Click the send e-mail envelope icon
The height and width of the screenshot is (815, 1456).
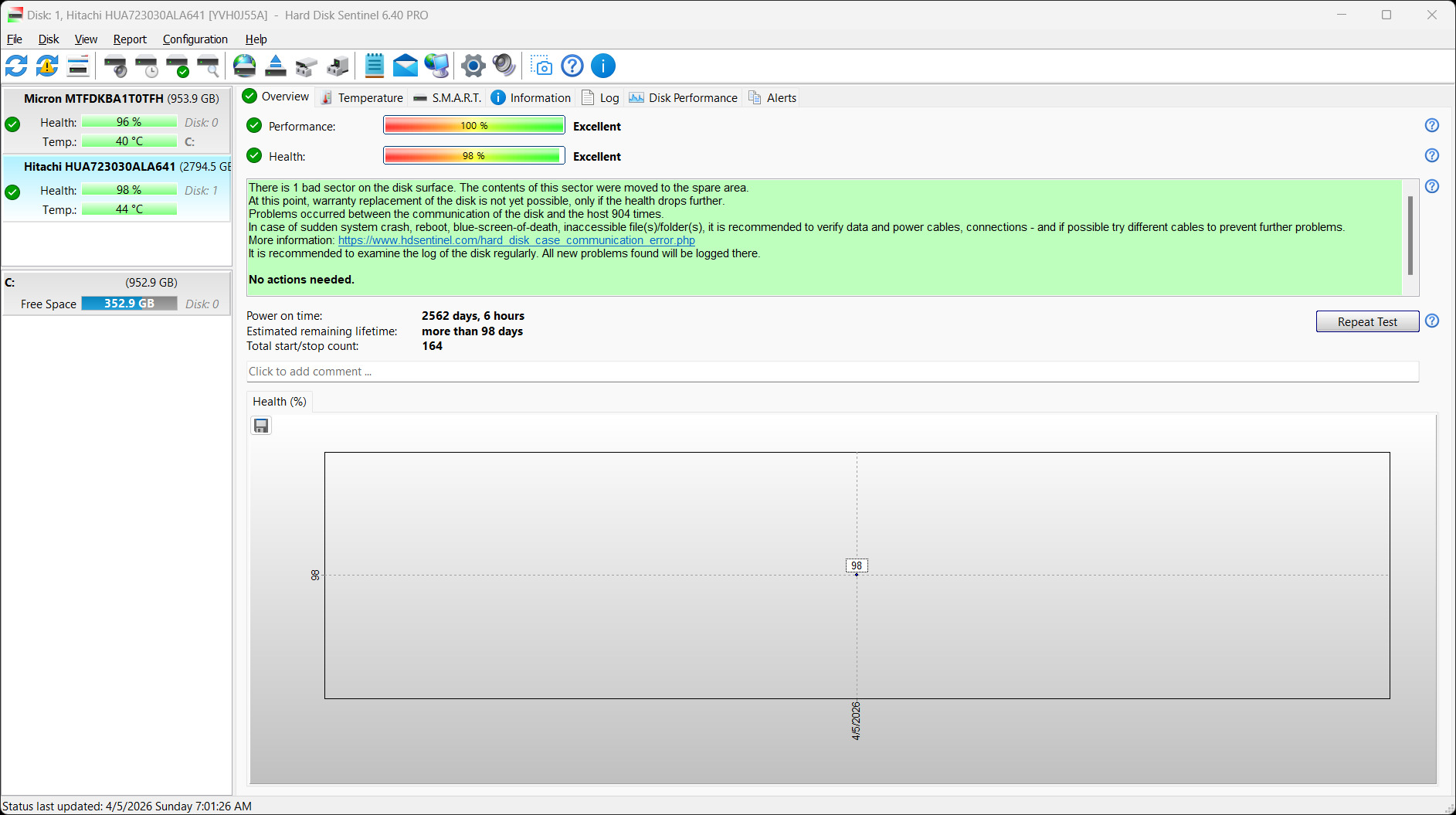click(x=406, y=66)
